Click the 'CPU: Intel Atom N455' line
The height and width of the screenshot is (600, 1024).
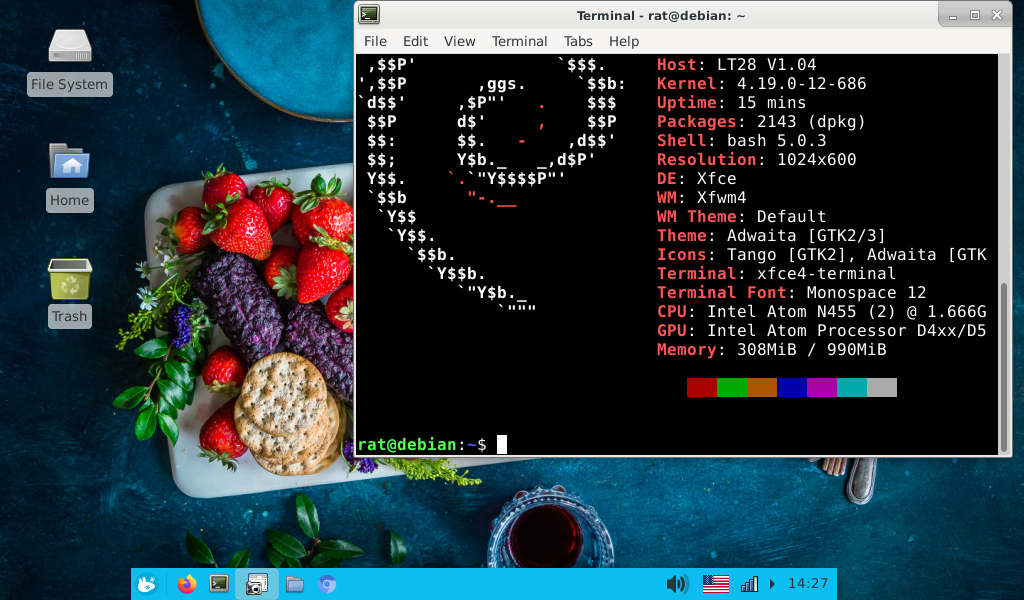(822, 311)
